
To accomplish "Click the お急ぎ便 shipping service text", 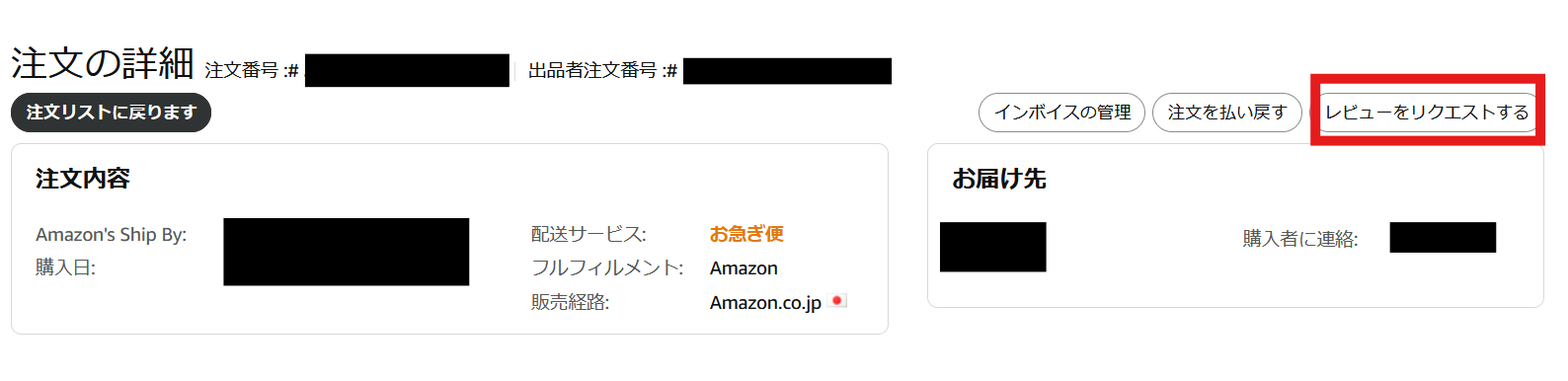I will 746,234.
